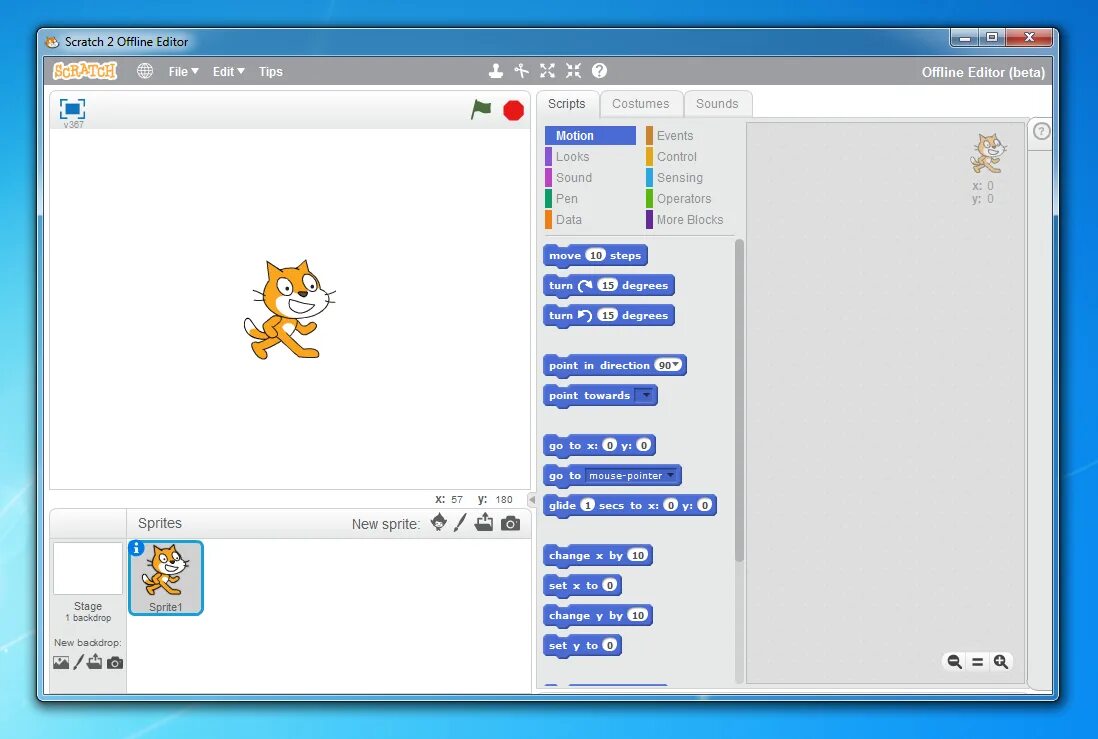Open the Tips menu
The width and height of the screenshot is (1098, 739).
coord(270,71)
